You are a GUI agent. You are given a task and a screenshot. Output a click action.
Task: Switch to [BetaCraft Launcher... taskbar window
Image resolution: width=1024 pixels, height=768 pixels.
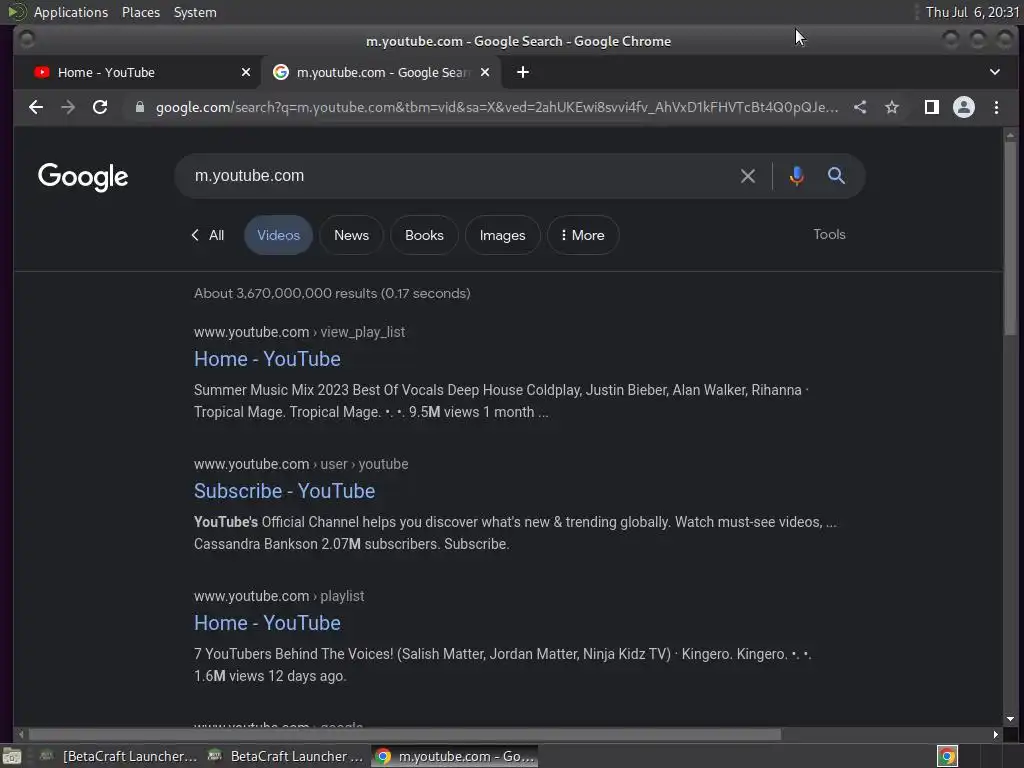point(119,756)
